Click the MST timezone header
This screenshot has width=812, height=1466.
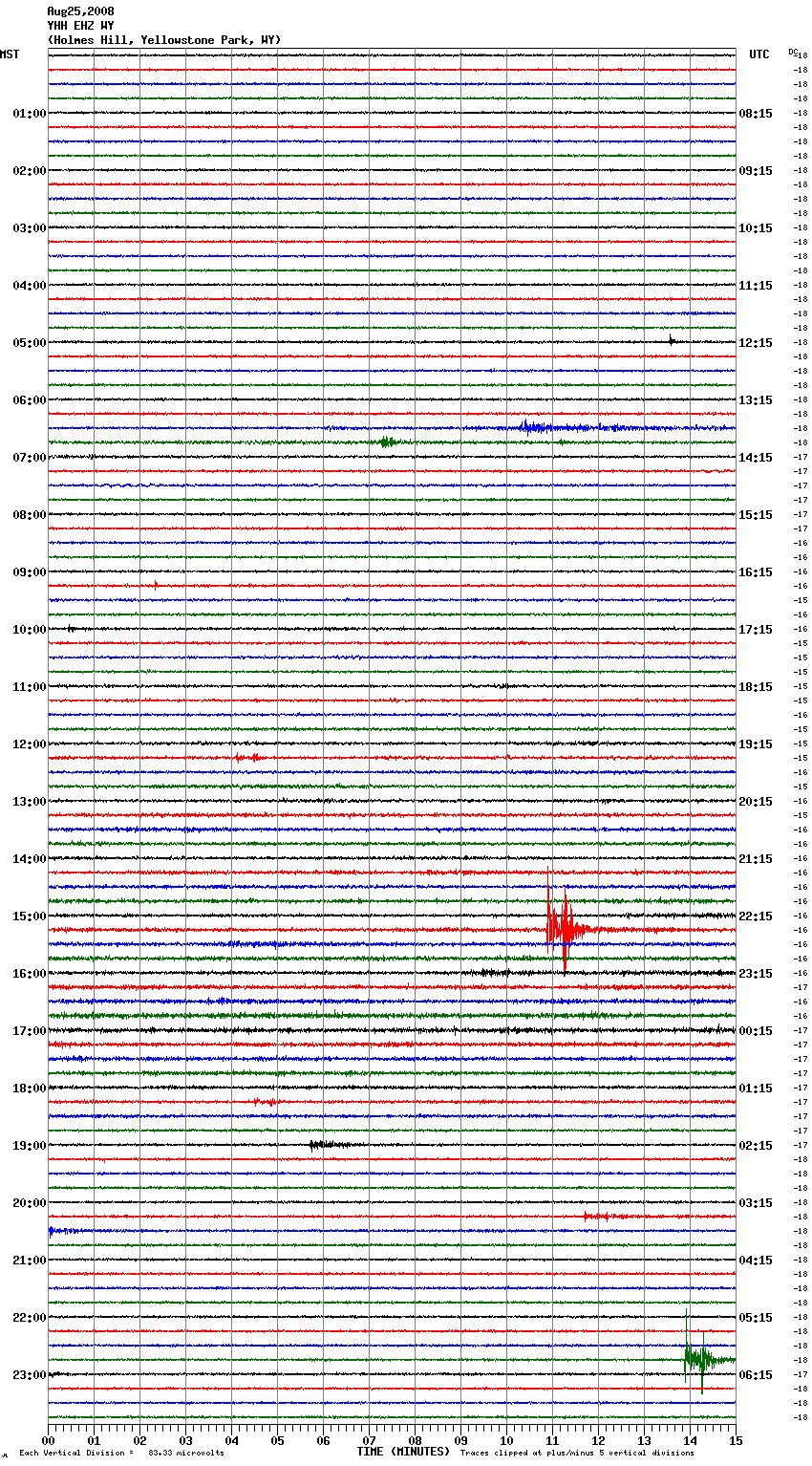10,54
